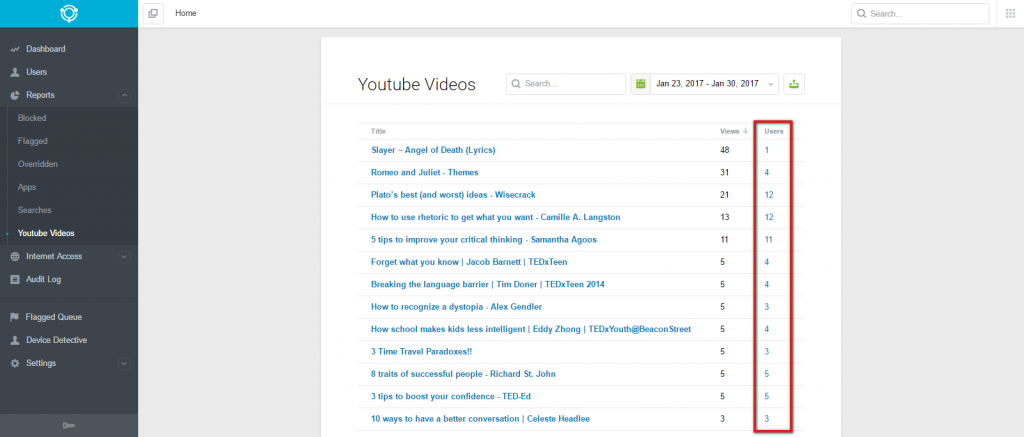The width and height of the screenshot is (1024, 437).
Task: Click user count 12 for Plato's video
Action: (769, 195)
